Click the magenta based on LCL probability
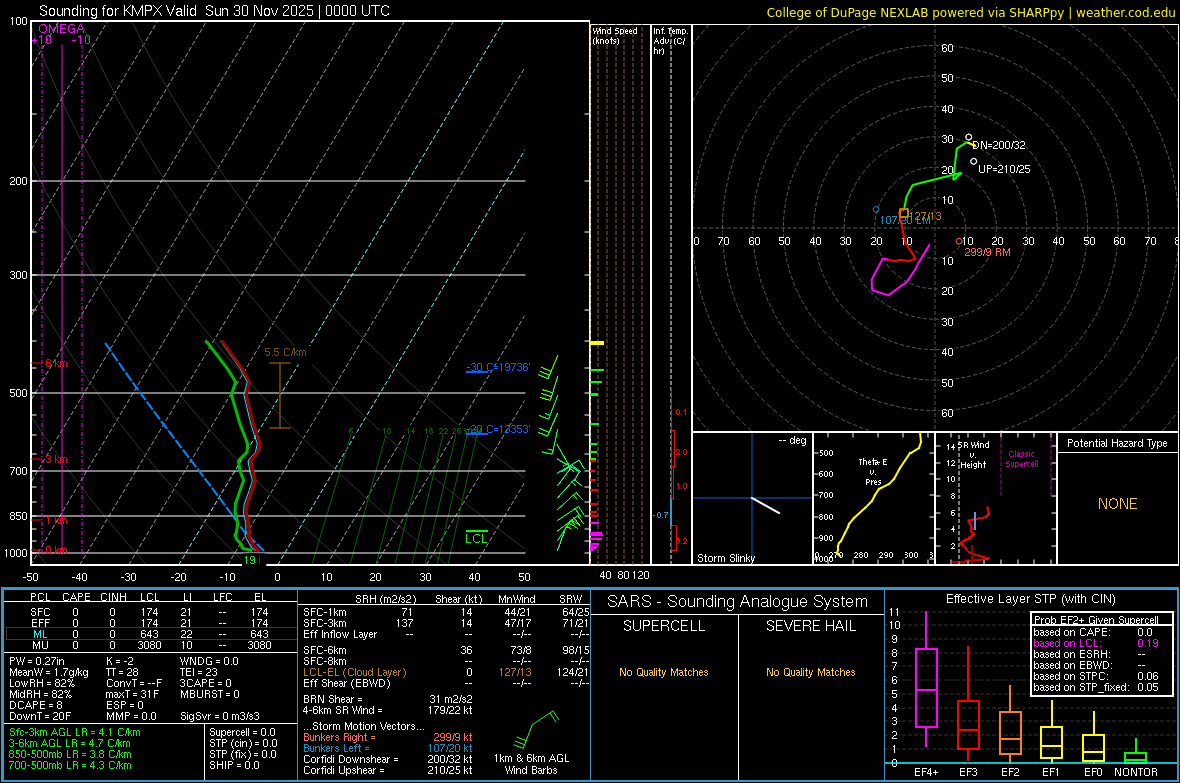The image size is (1180, 783). (1096, 644)
